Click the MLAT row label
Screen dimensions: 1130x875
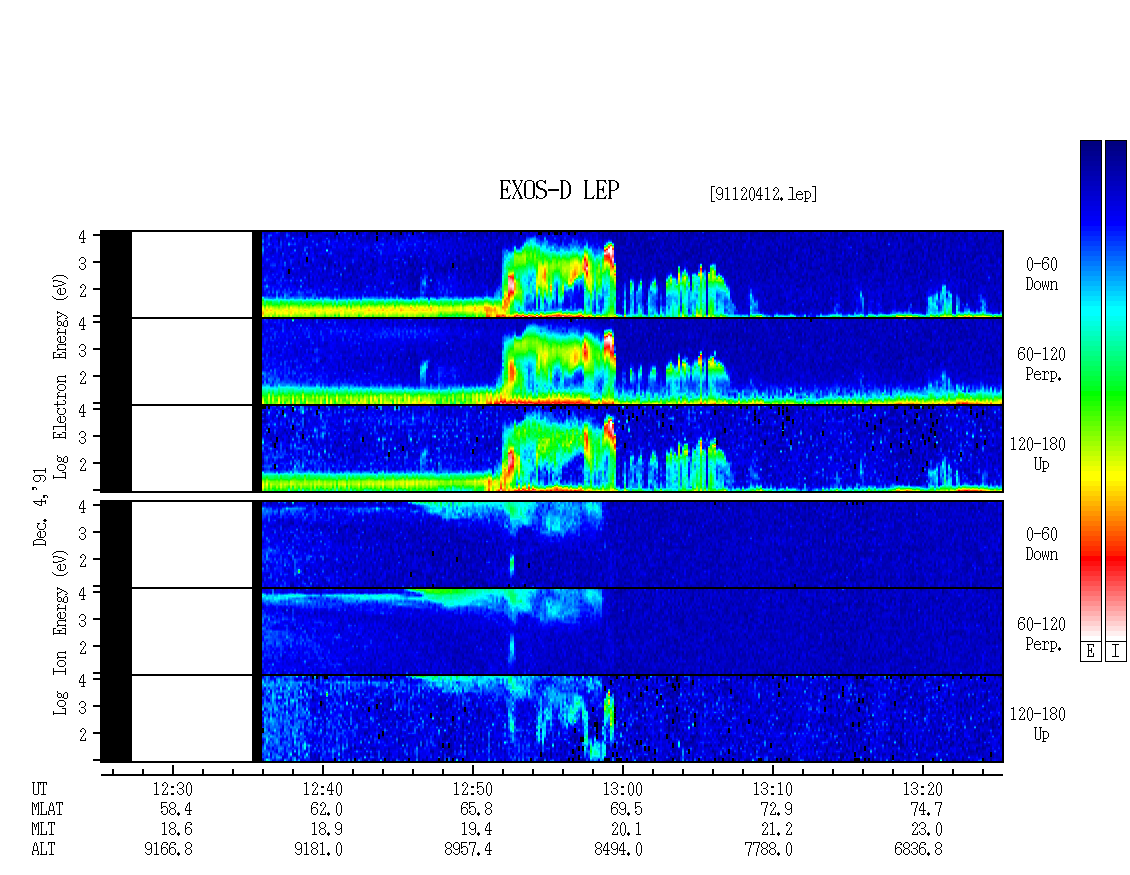[47, 809]
